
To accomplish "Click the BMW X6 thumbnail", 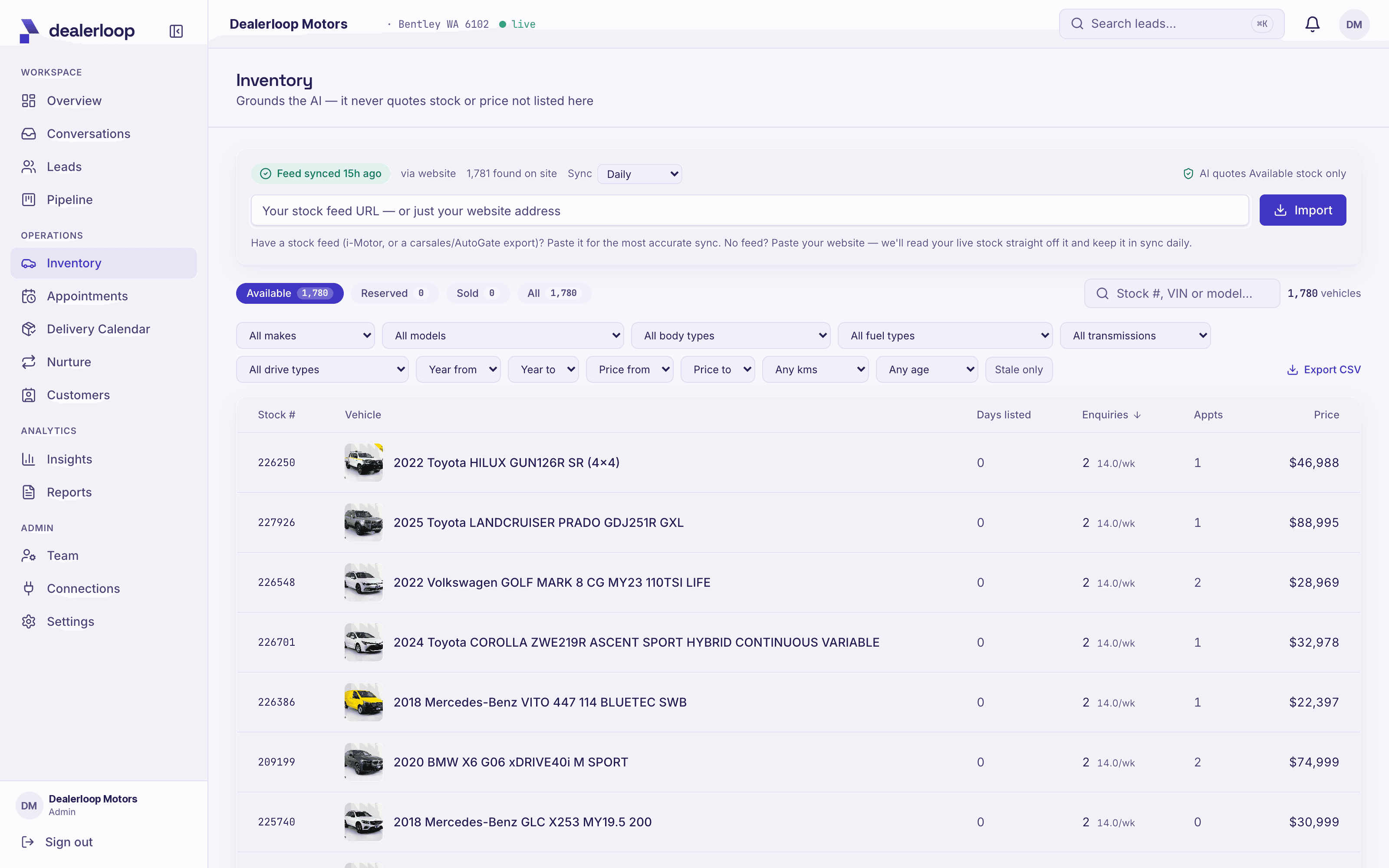I will tap(363, 763).
